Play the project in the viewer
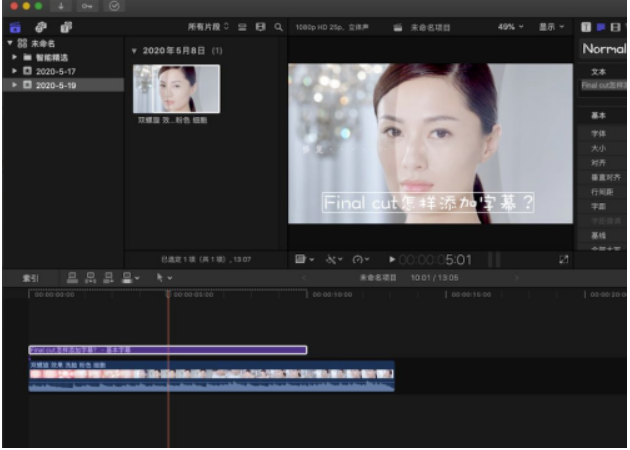The height and width of the screenshot is (450, 630). click(x=392, y=260)
